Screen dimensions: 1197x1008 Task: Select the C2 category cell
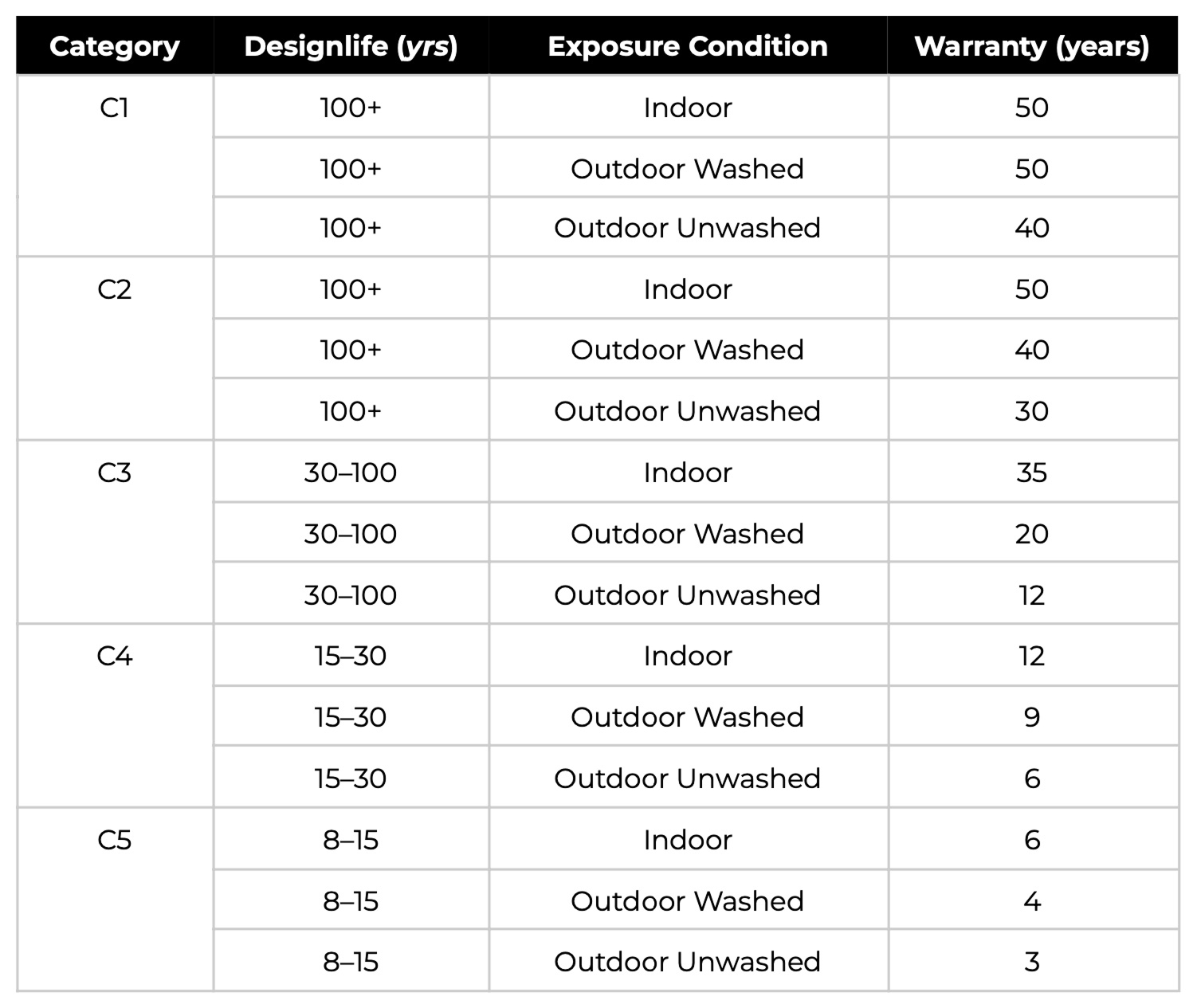point(115,289)
